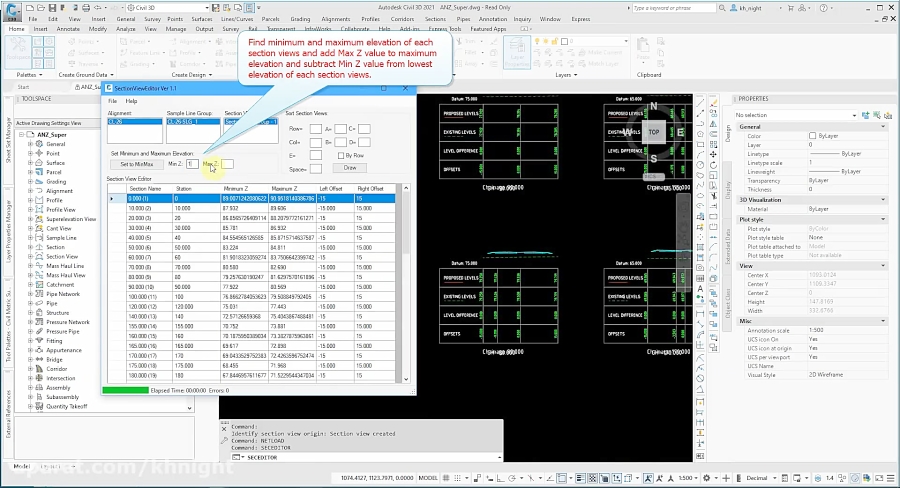Toggle the selection cycling icon in status bar
This screenshot has width=900, height=488.
point(604,478)
